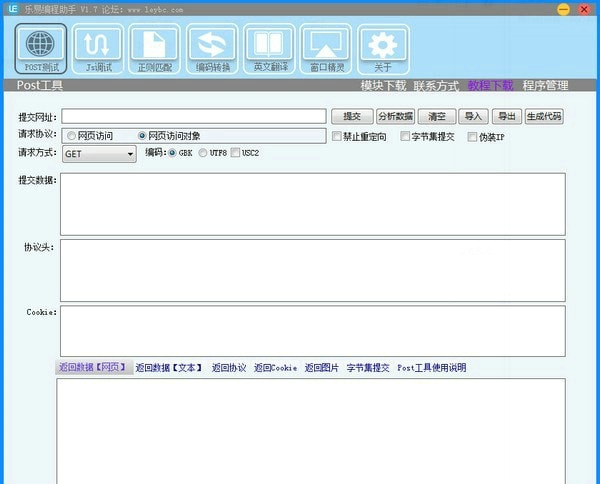
Task: Click into the 提交网址 URL field
Action: (193, 117)
